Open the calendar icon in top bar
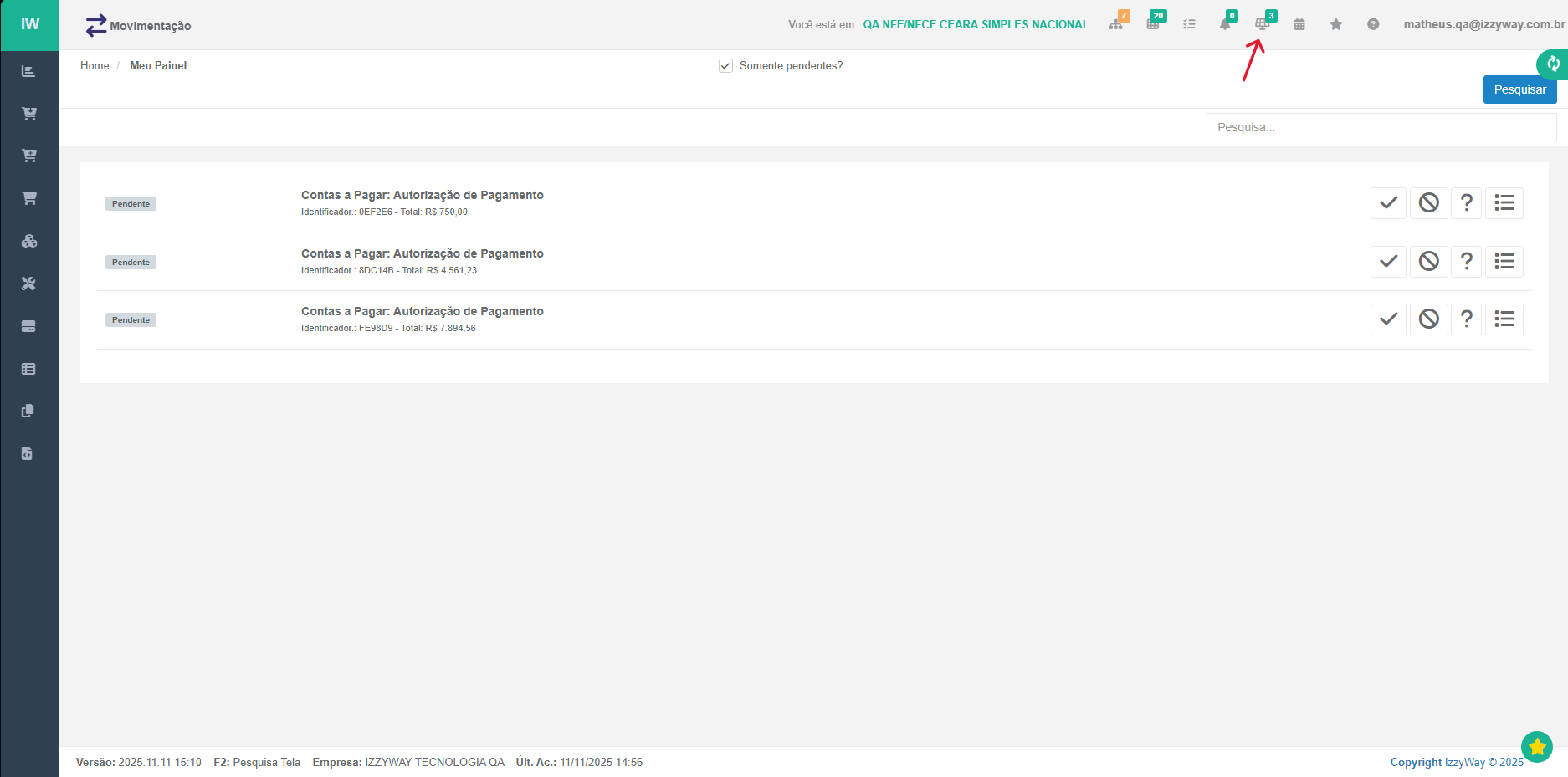The width and height of the screenshot is (1568, 777). tap(1299, 24)
